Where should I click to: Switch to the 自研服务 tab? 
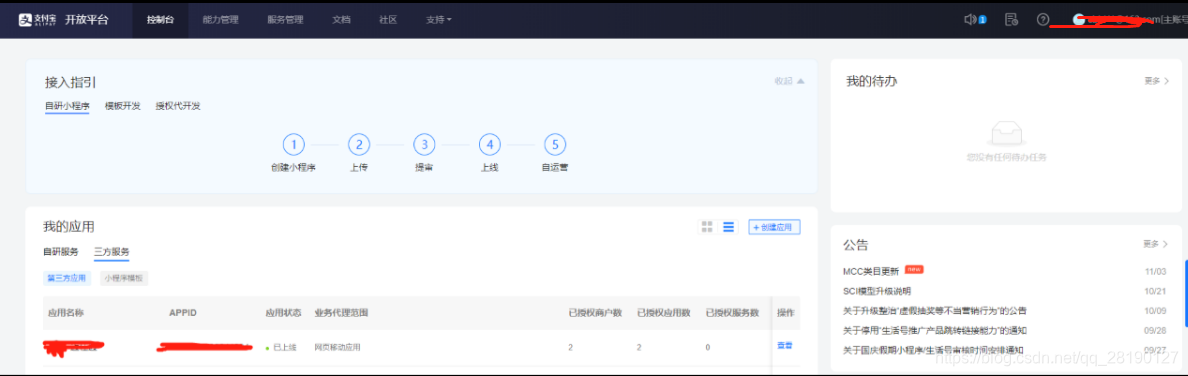tap(61, 252)
